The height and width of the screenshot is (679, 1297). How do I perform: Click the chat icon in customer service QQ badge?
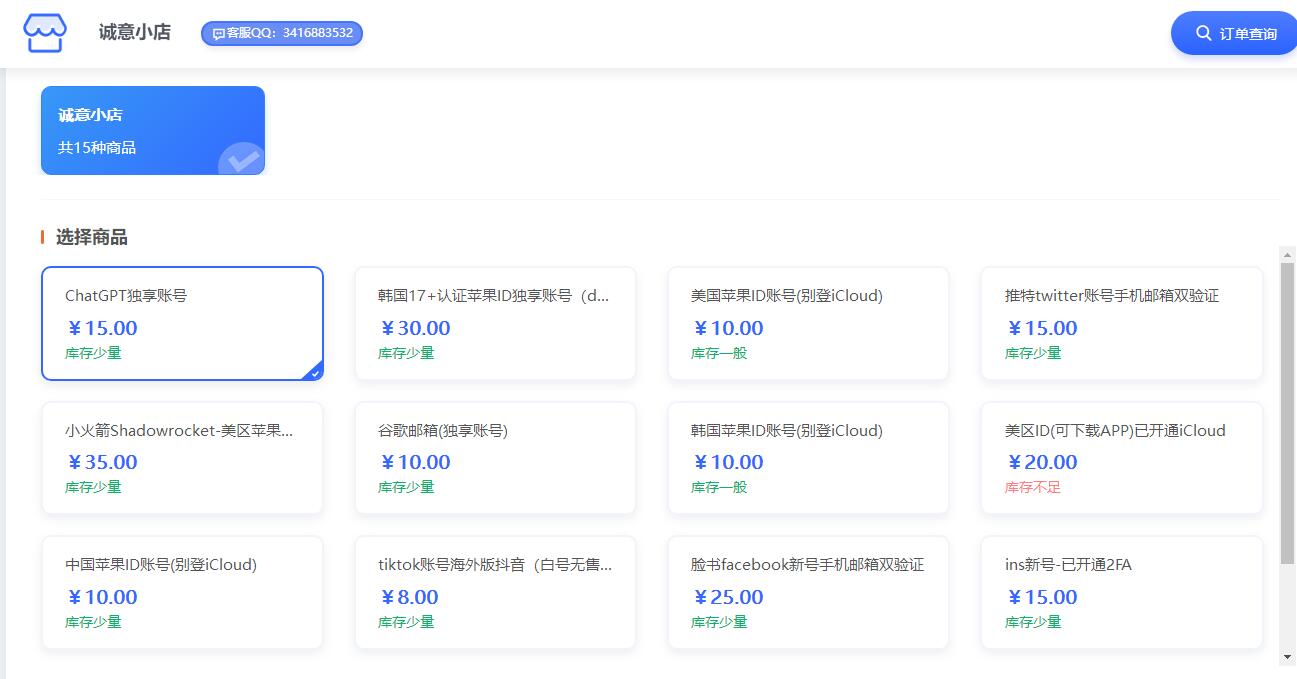[x=218, y=33]
